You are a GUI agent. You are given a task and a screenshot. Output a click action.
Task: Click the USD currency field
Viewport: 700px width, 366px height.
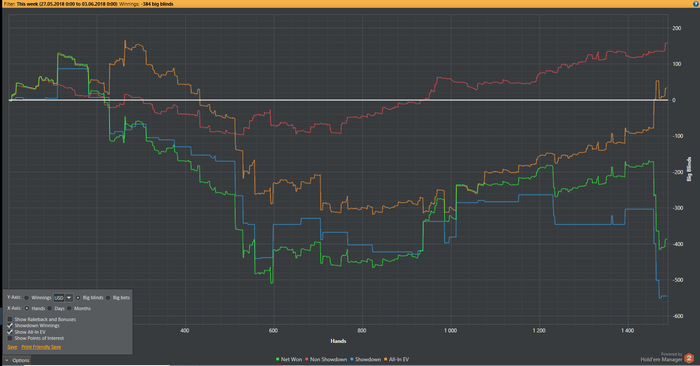59,298
